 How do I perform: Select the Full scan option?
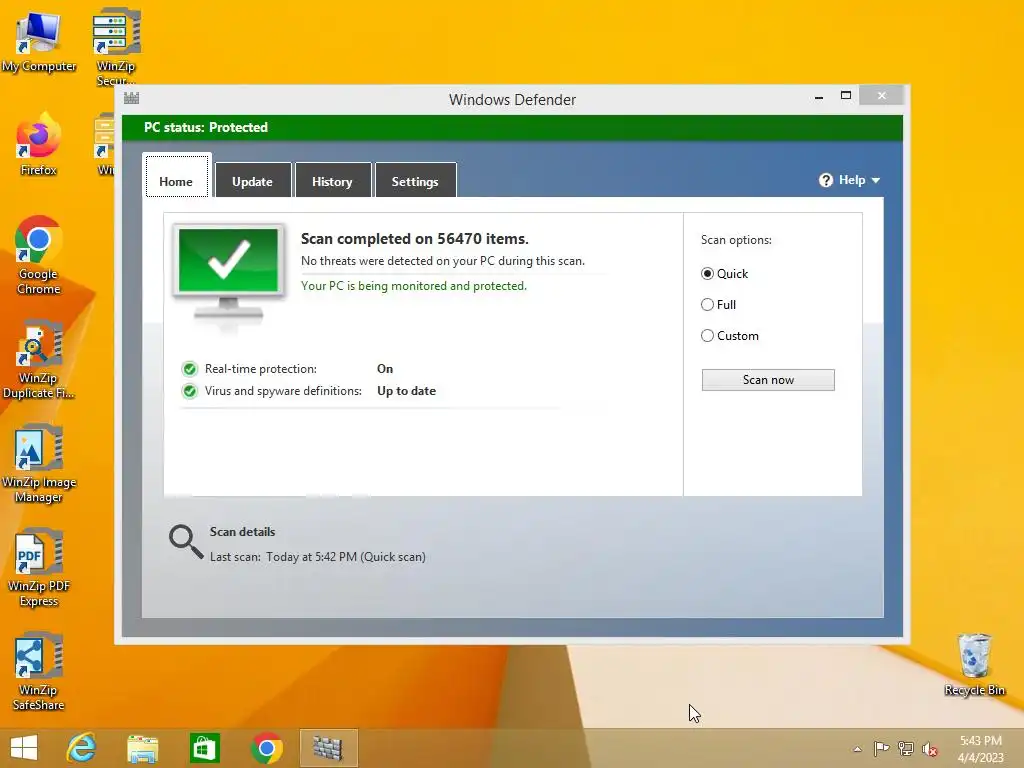(x=707, y=304)
